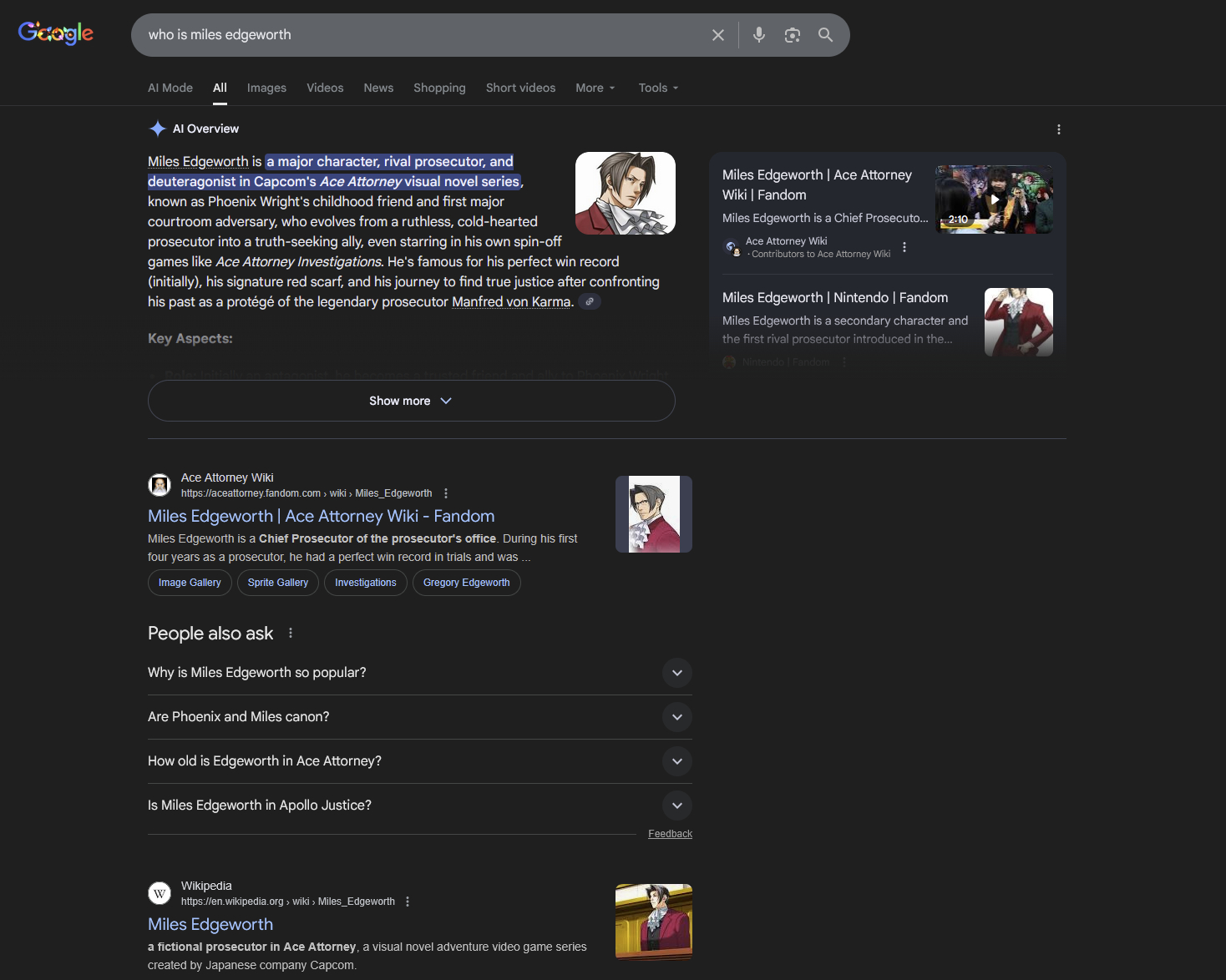Click the link icon after Manfred von Karma
The width and height of the screenshot is (1226, 980).
click(590, 302)
